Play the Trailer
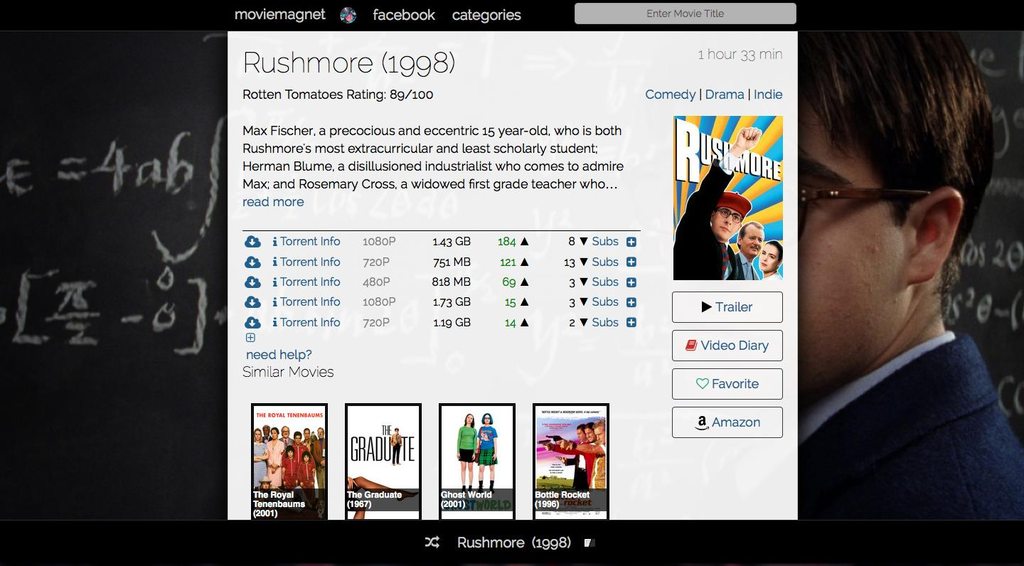 727,307
